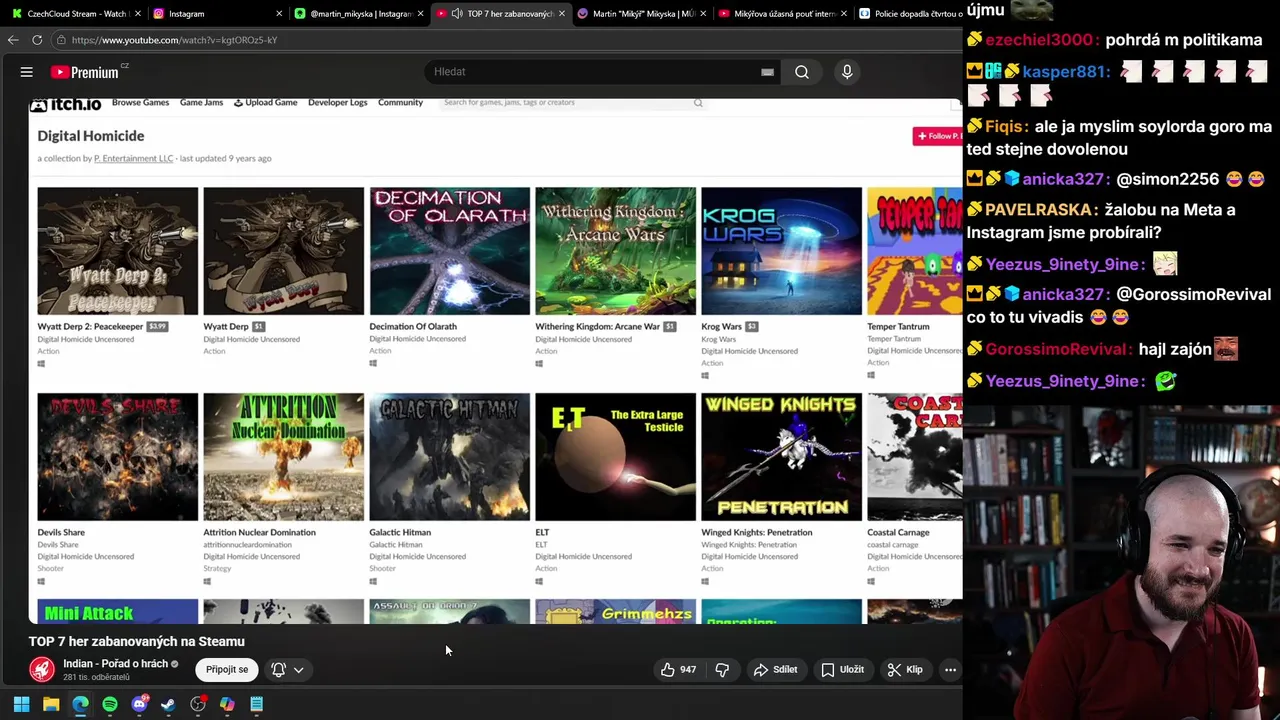Open the on-screen keyboard in the search box
Viewport: 1280px width, 720px height.
[767, 72]
